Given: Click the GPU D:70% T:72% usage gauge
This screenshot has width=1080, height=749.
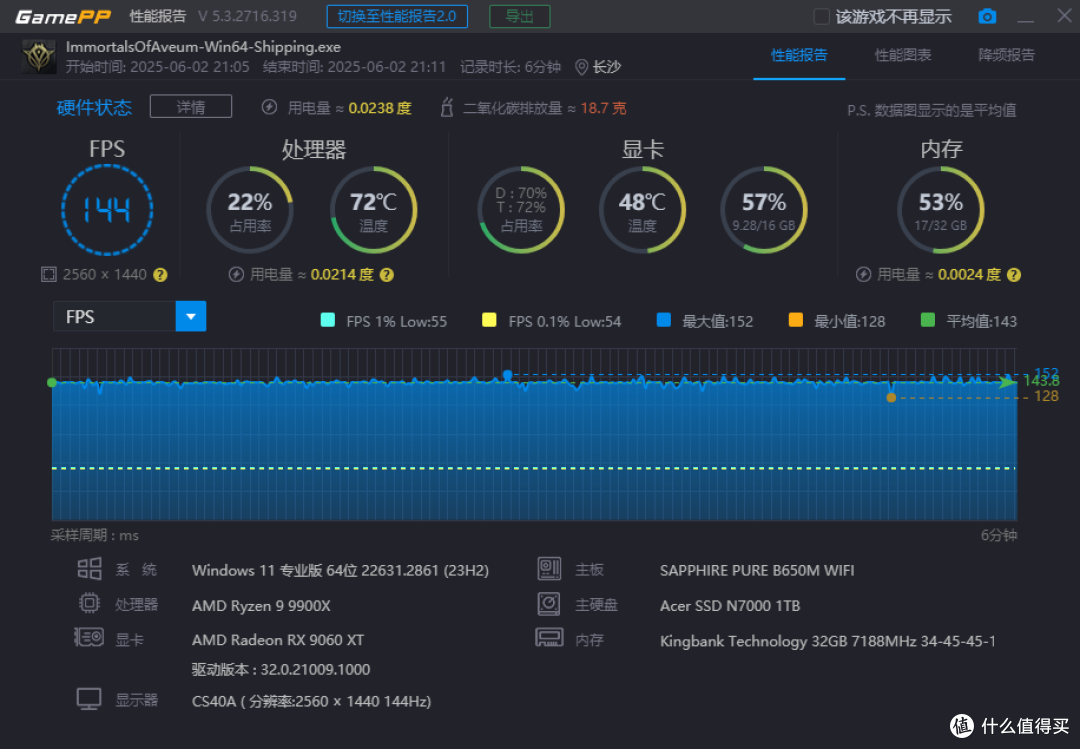Looking at the screenshot, I should 521,209.
